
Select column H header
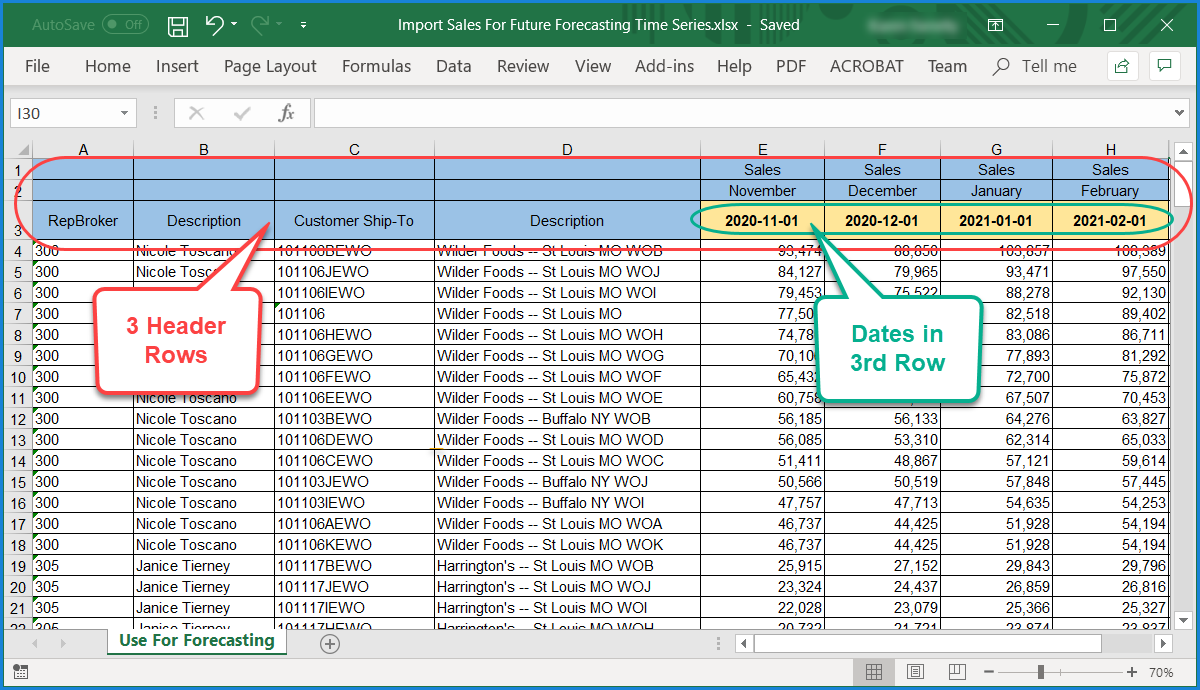(1110, 150)
